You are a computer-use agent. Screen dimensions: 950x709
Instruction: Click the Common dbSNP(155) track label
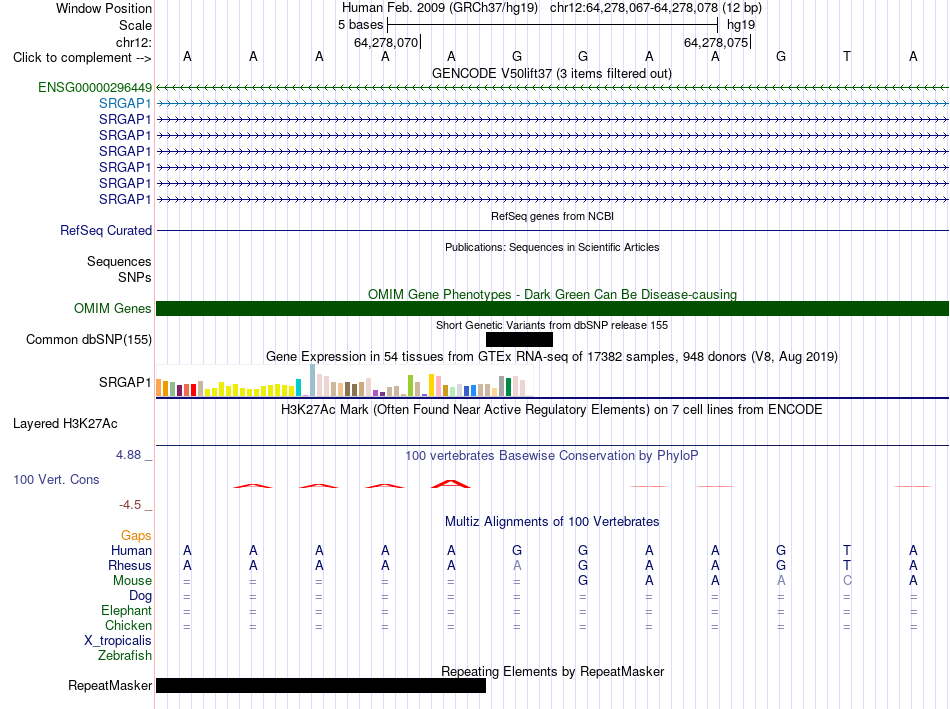click(x=89, y=339)
